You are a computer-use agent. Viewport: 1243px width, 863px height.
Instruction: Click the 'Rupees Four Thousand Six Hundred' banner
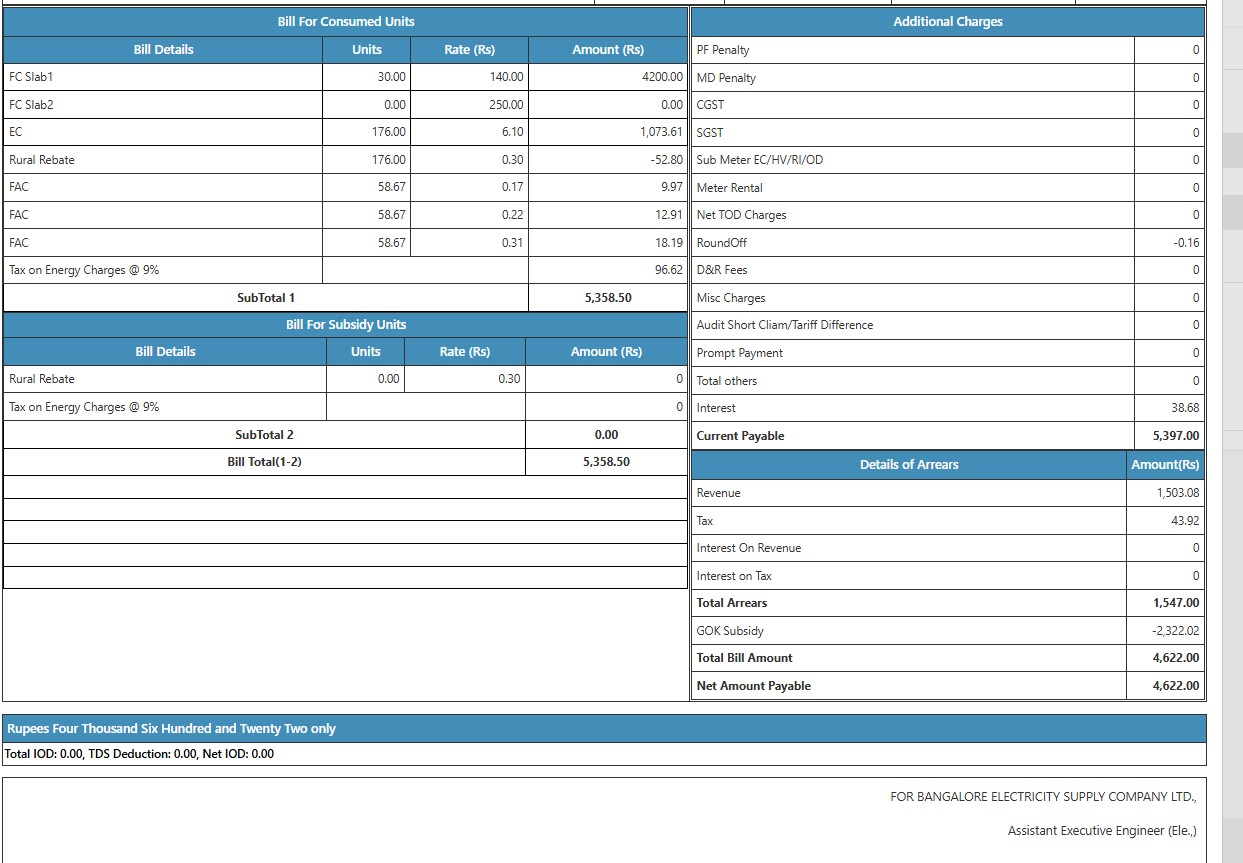pos(604,728)
